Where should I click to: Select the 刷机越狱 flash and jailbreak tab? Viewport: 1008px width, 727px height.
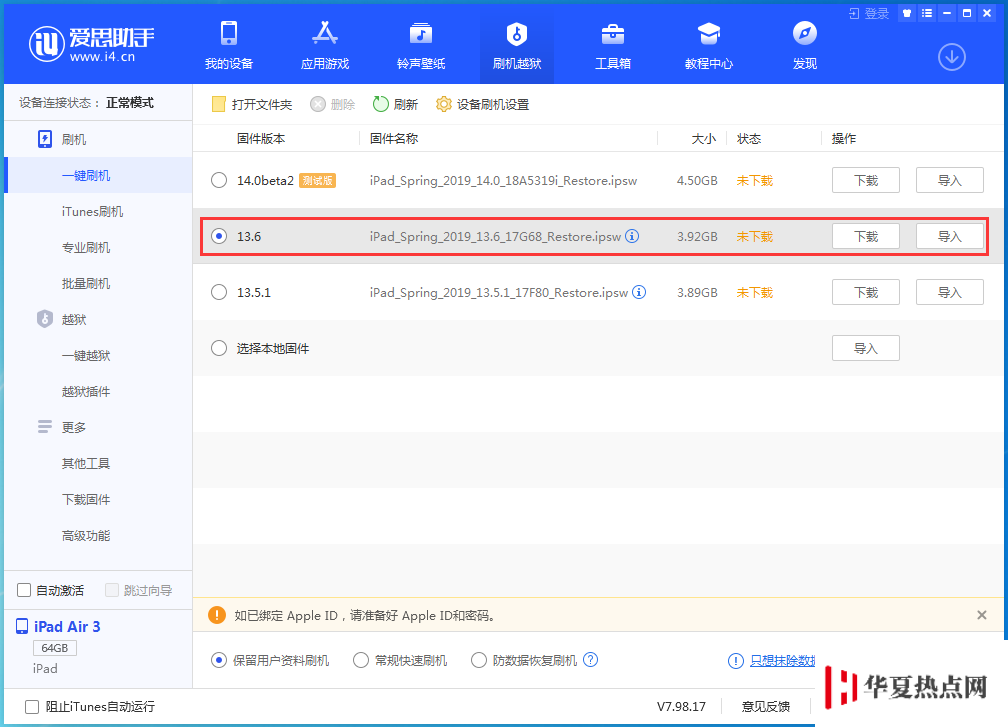click(517, 45)
